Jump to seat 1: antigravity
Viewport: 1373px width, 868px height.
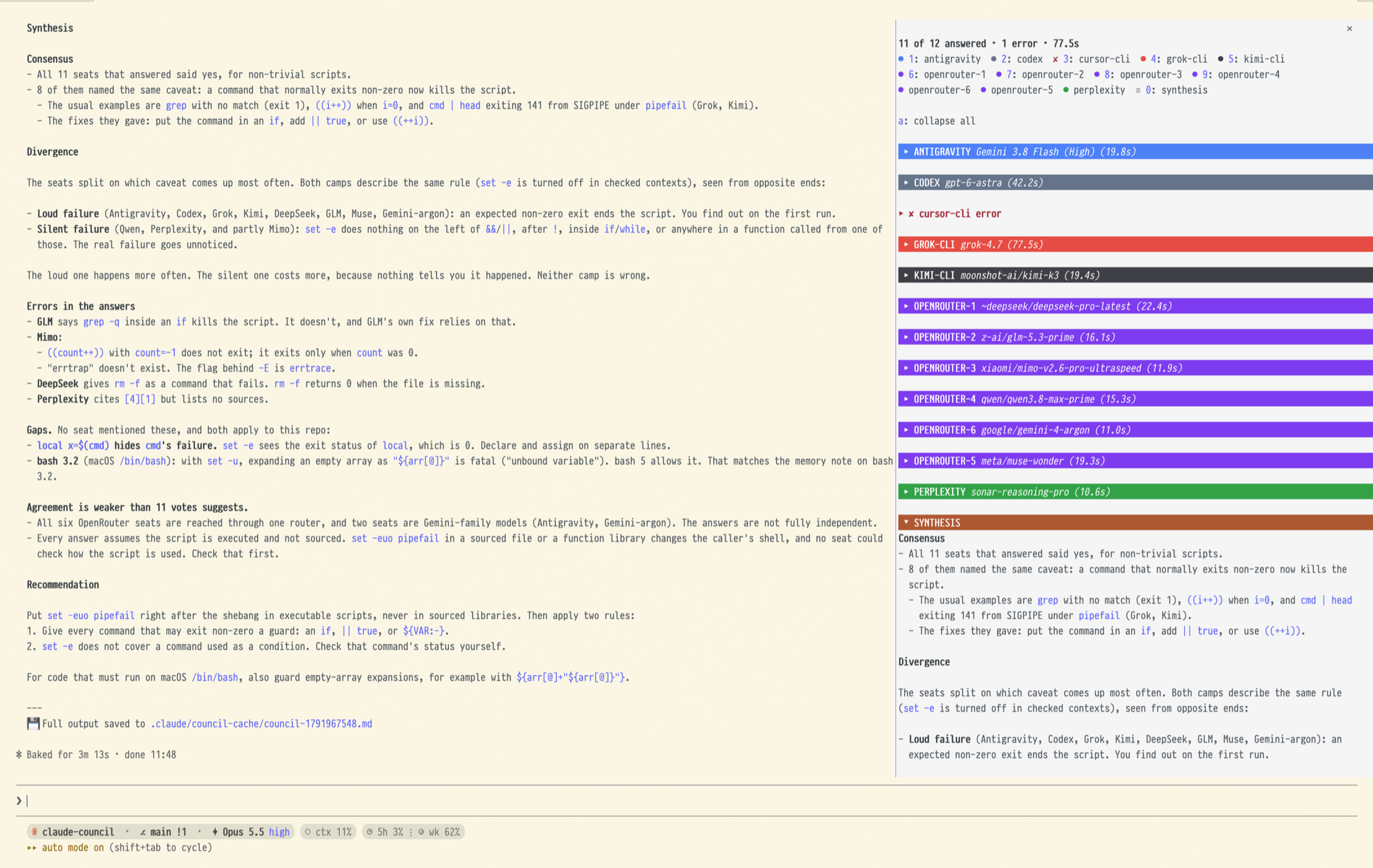tap(939, 59)
